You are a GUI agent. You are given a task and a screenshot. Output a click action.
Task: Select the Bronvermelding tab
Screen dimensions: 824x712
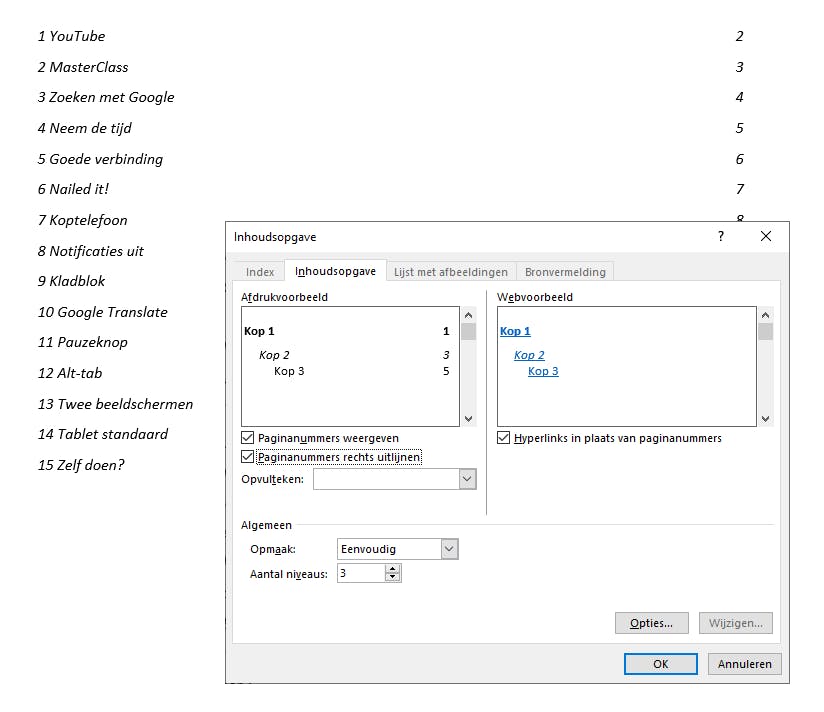click(565, 272)
